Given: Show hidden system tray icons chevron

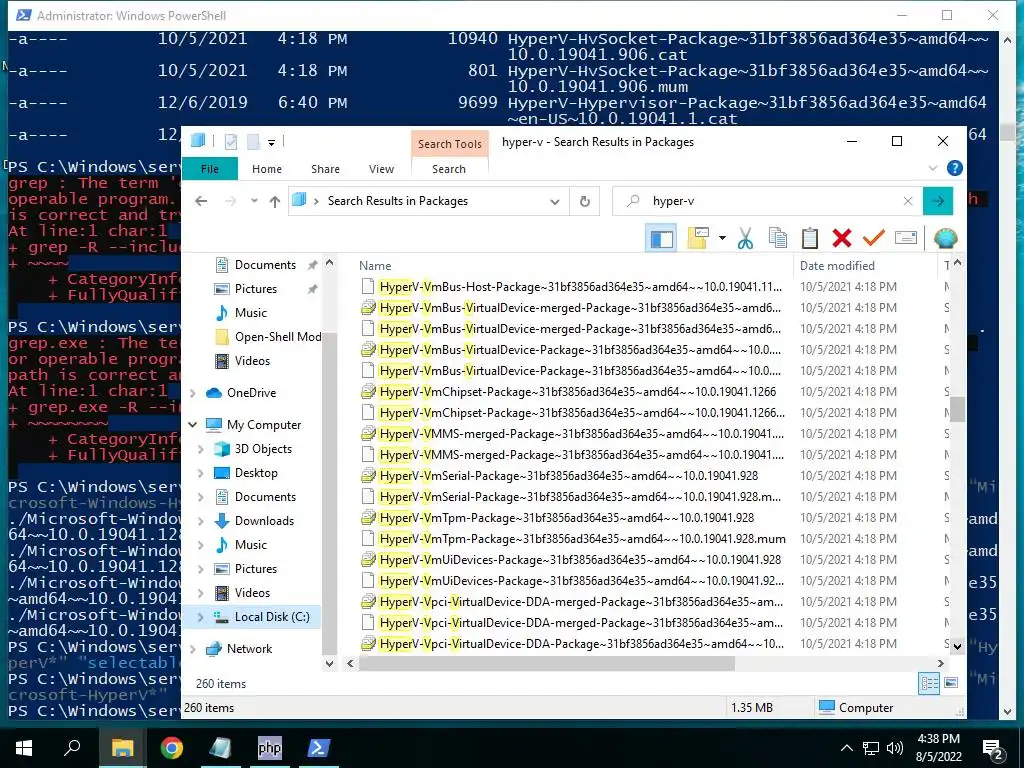Looking at the screenshot, I should [846, 748].
